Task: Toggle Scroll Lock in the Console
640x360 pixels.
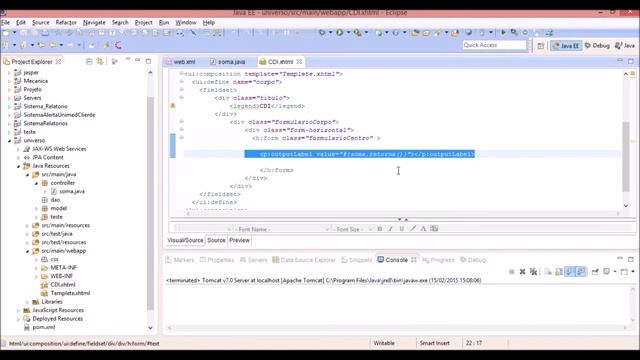Action: 559,271
